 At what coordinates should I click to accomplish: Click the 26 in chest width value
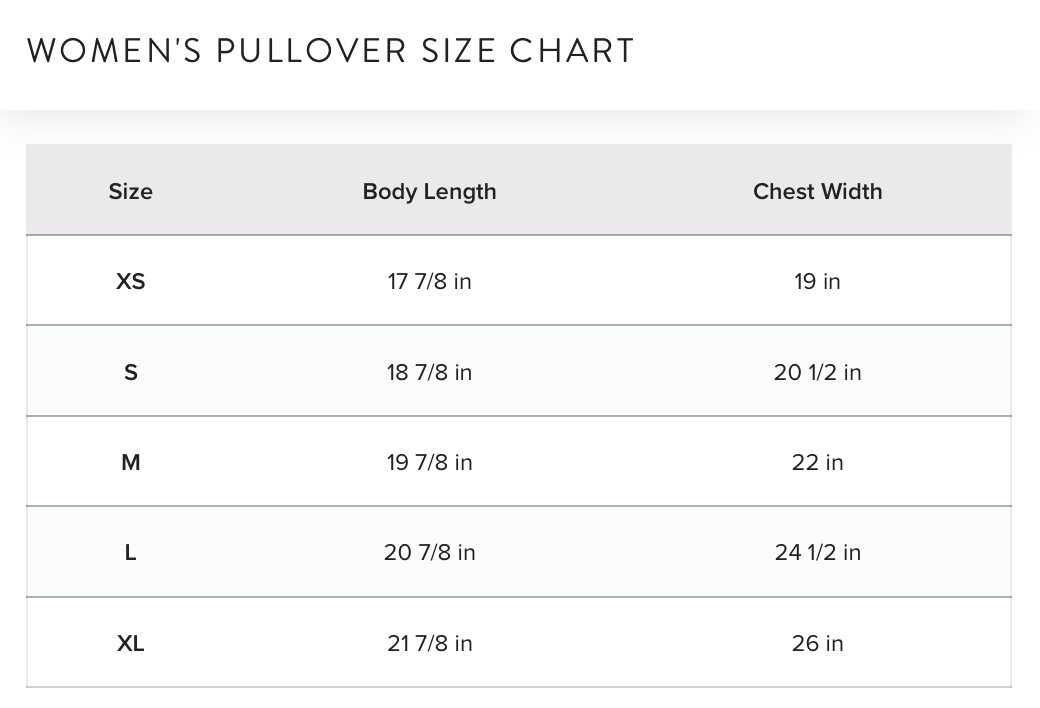click(x=817, y=643)
